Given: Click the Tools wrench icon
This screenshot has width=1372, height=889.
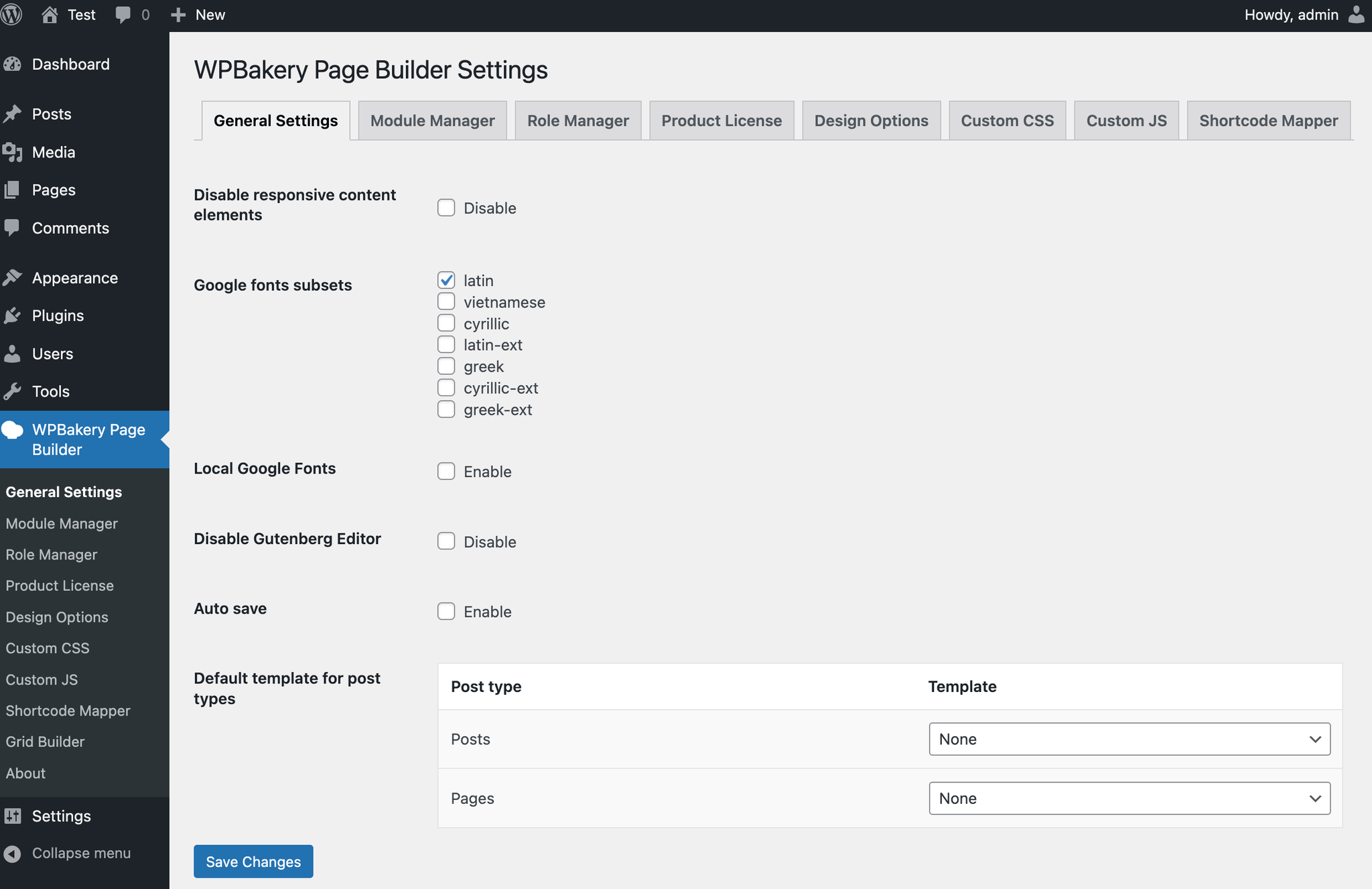Looking at the screenshot, I should click(13, 391).
